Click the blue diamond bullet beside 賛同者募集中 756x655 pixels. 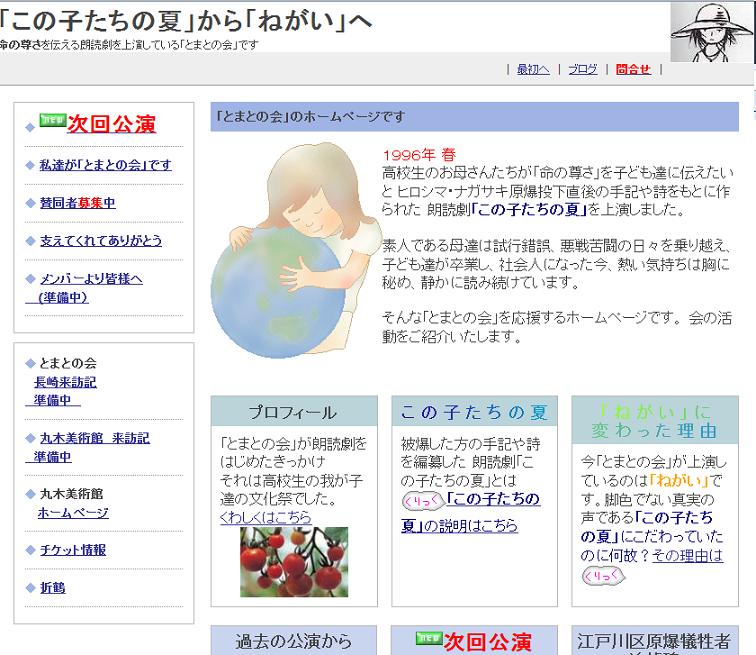(30, 203)
